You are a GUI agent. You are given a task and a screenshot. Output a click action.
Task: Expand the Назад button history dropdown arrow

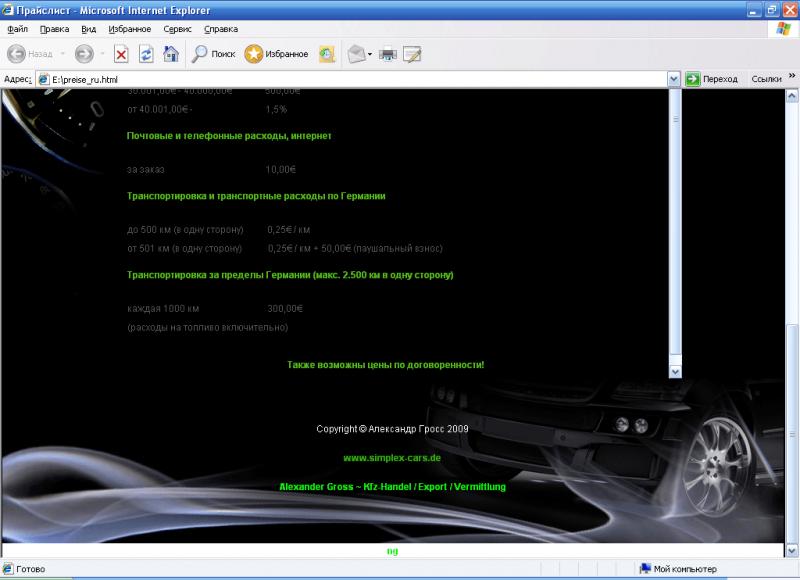62,54
